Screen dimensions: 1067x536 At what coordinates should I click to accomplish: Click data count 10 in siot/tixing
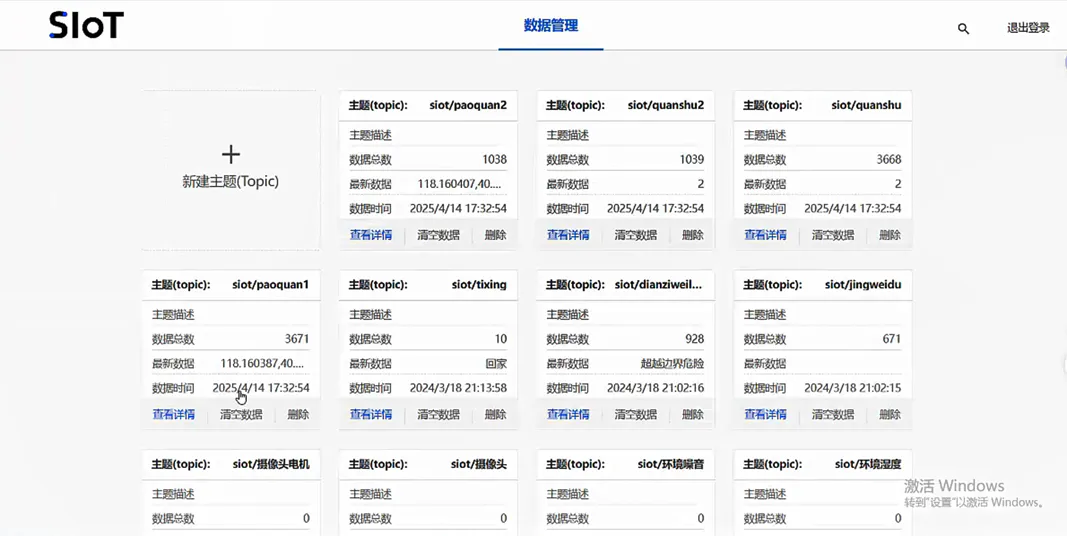(x=501, y=339)
